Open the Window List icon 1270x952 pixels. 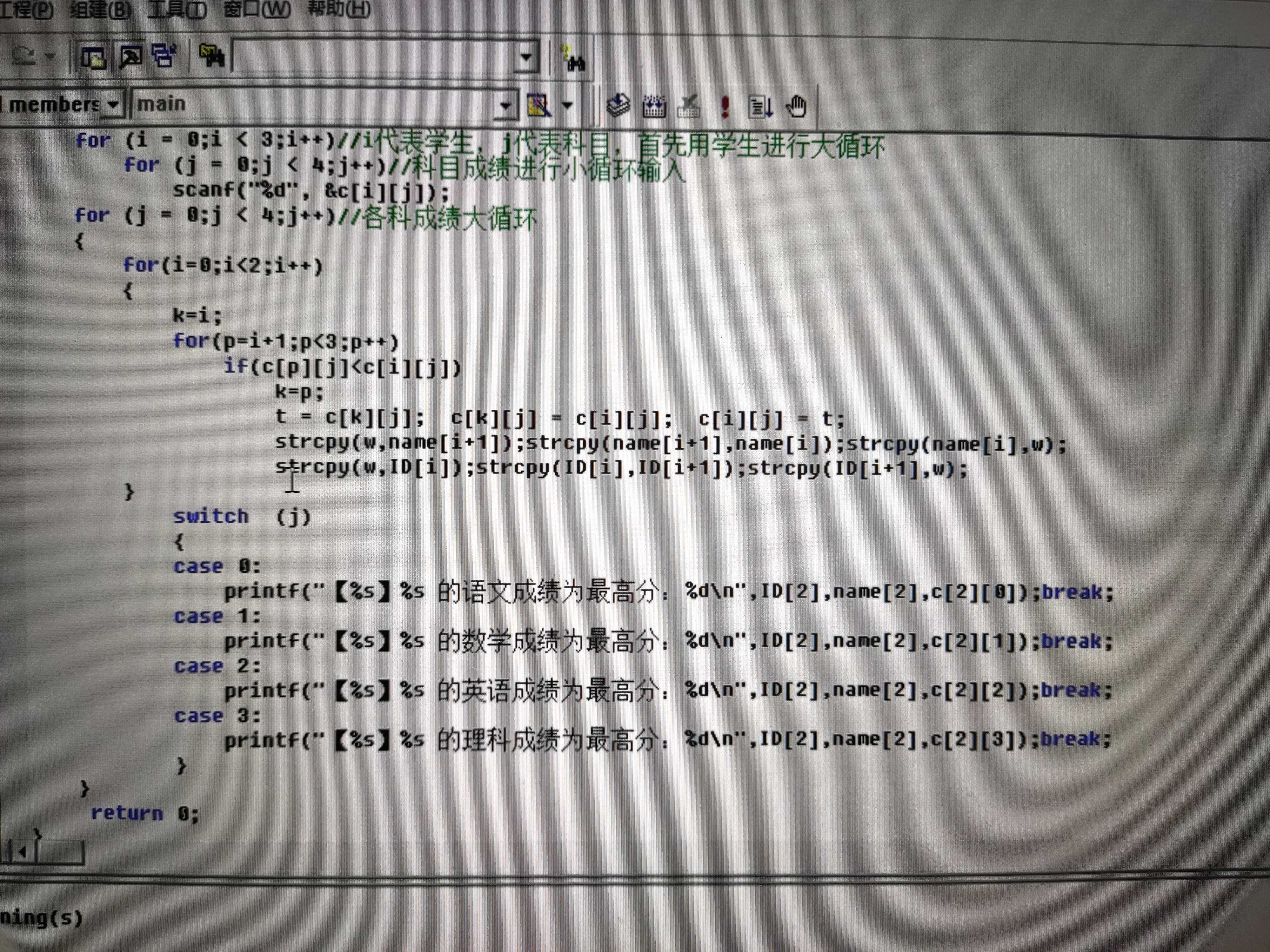point(165,56)
